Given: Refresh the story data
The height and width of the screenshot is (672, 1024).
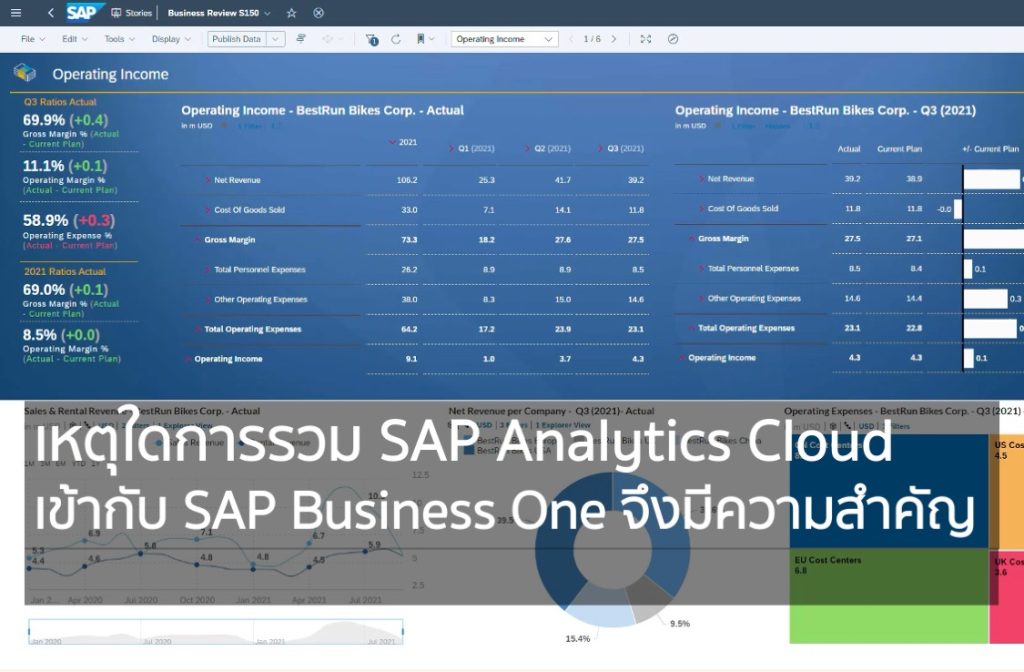Looking at the screenshot, I should pyautogui.click(x=396, y=39).
